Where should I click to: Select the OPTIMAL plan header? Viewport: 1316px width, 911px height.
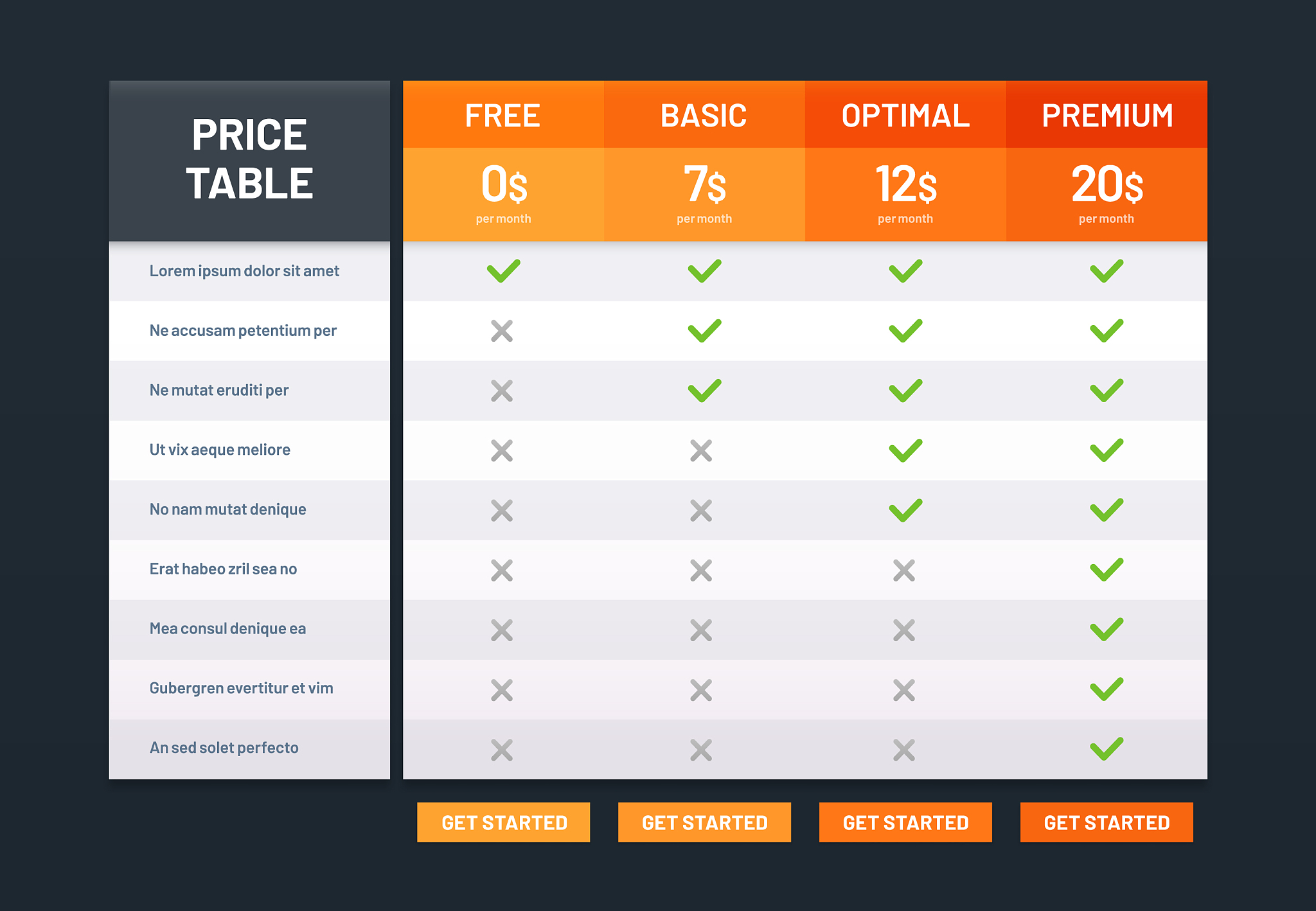tap(905, 116)
